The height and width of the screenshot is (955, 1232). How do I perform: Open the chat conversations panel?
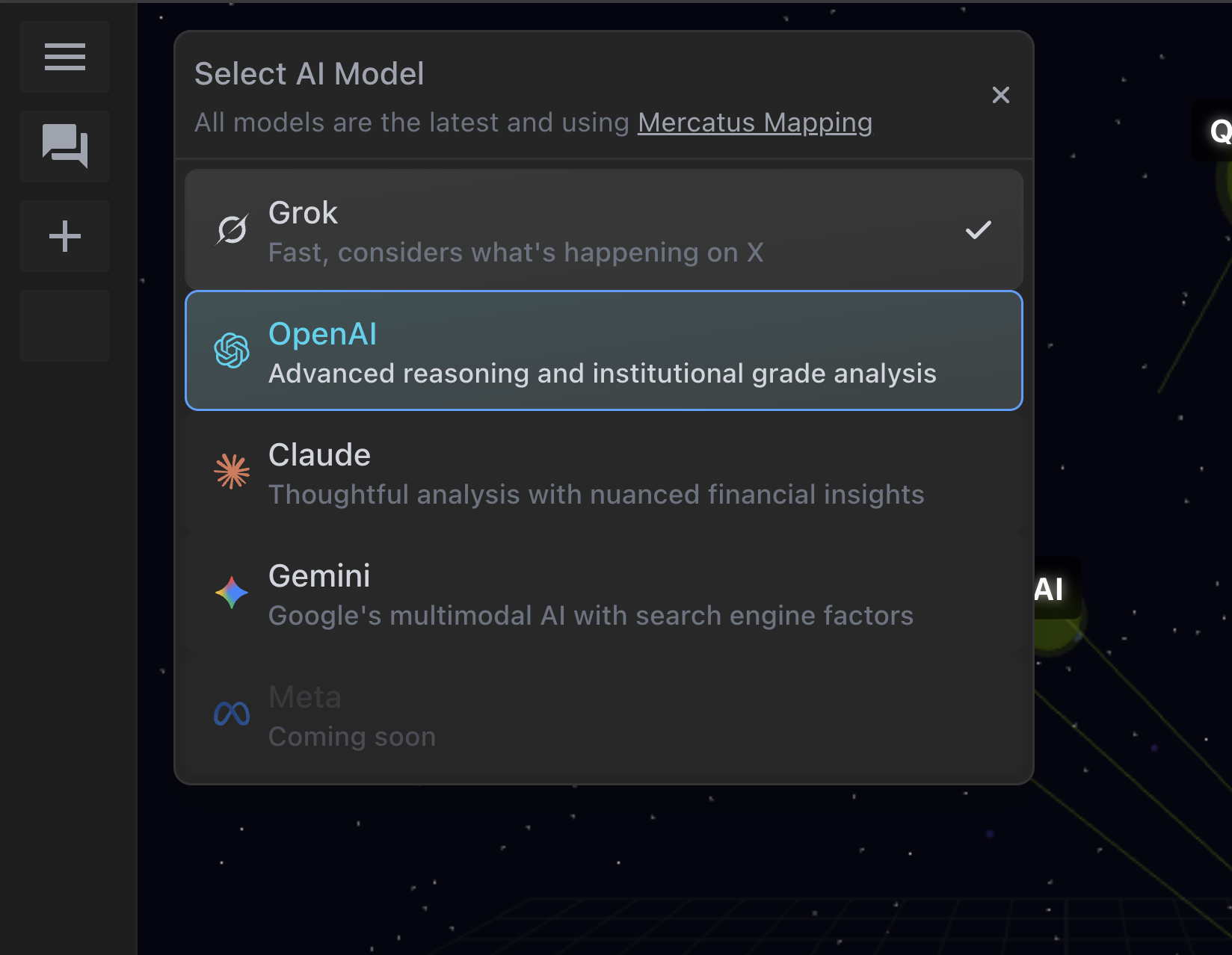(x=64, y=146)
